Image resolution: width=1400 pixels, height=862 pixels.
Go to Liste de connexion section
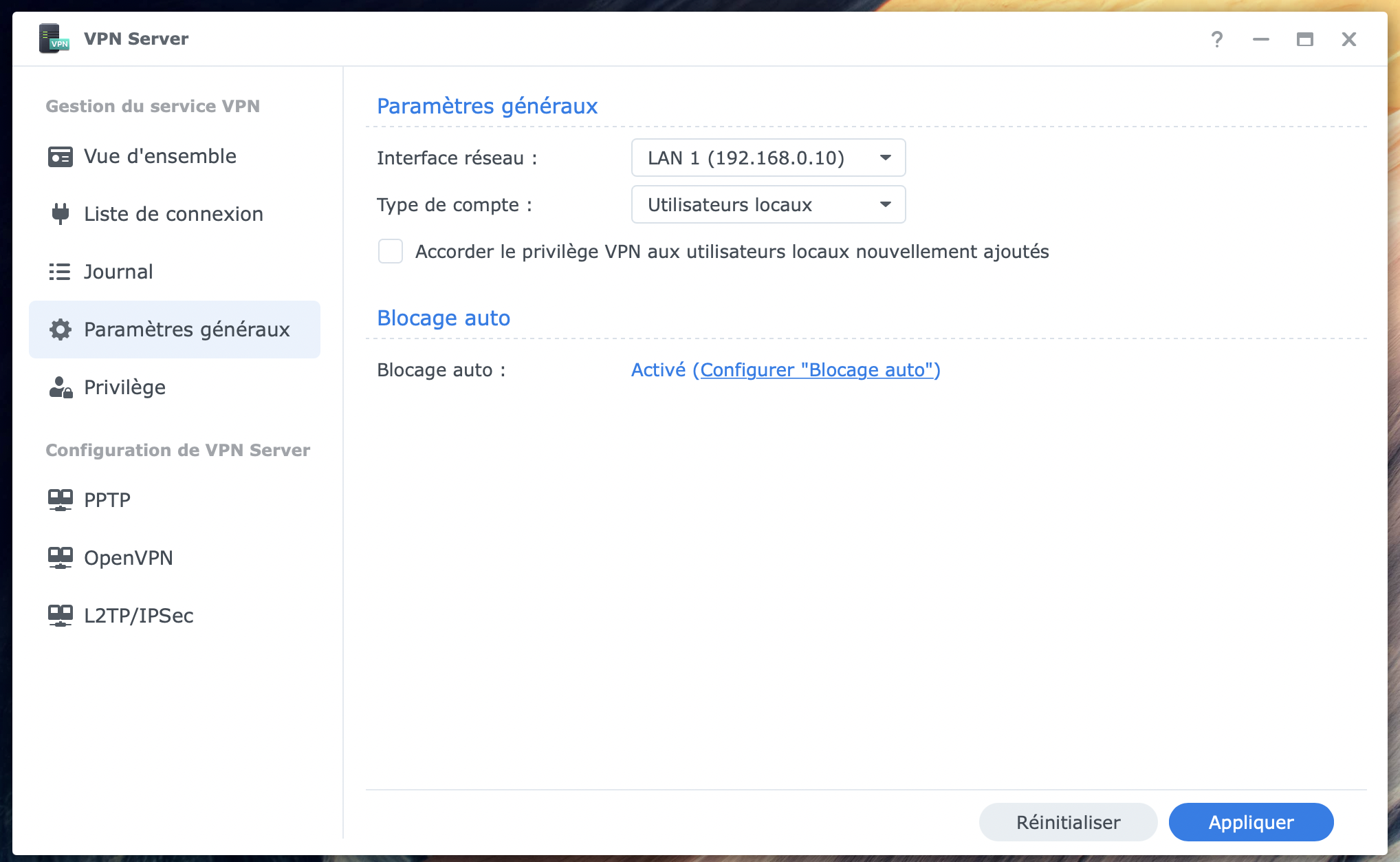pos(173,214)
